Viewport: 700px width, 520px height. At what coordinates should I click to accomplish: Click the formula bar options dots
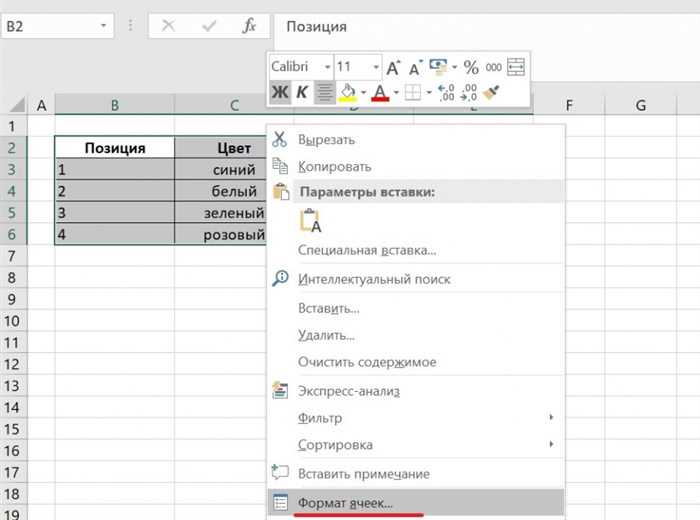pos(130,25)
